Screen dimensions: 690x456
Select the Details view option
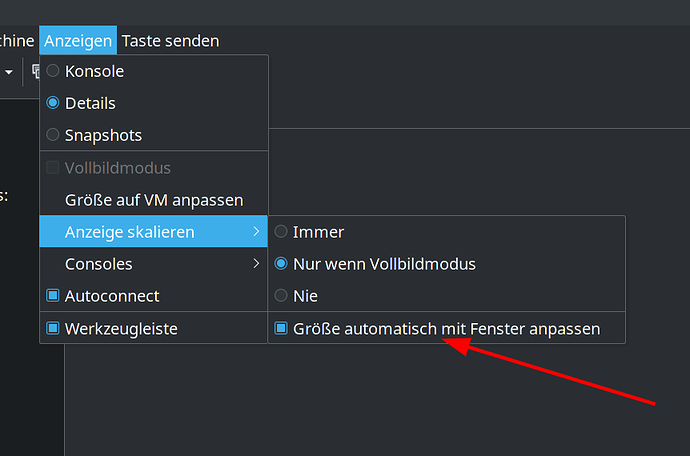pyautogui.click(x=90, y=103)
